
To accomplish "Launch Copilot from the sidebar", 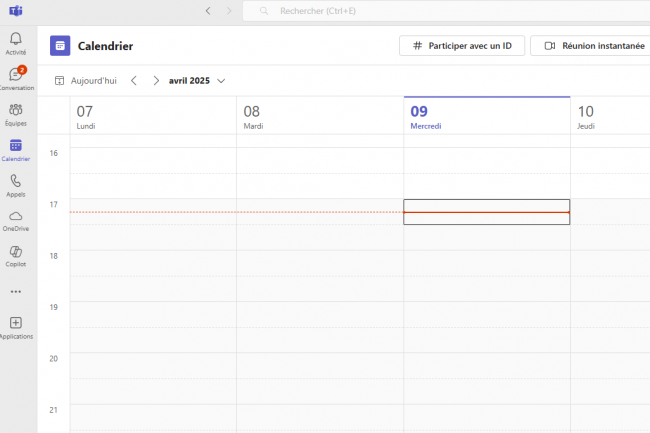I will click(x=15, y=255).
